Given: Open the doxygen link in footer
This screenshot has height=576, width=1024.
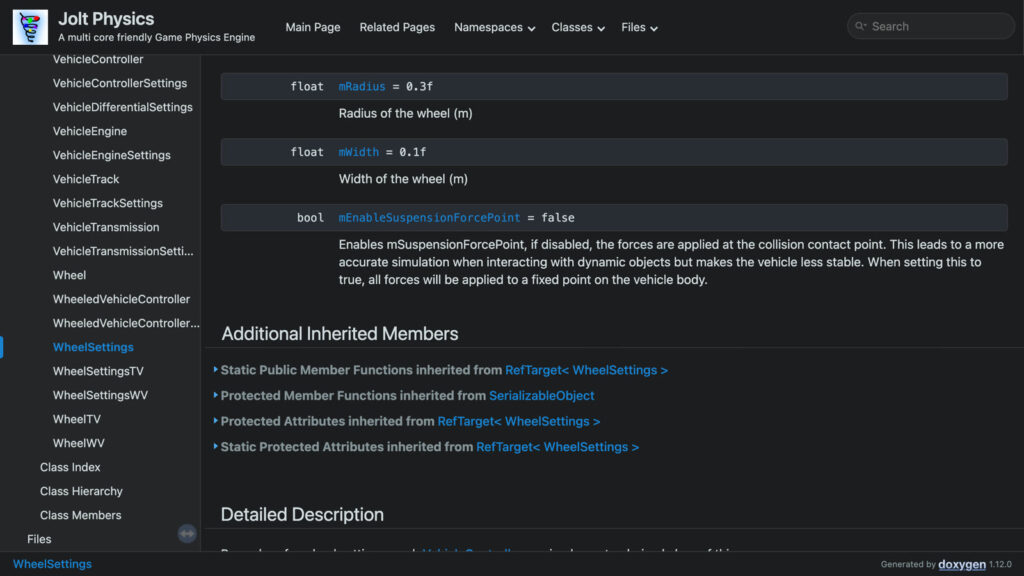Looking at the screenshot, I should 962,564.
